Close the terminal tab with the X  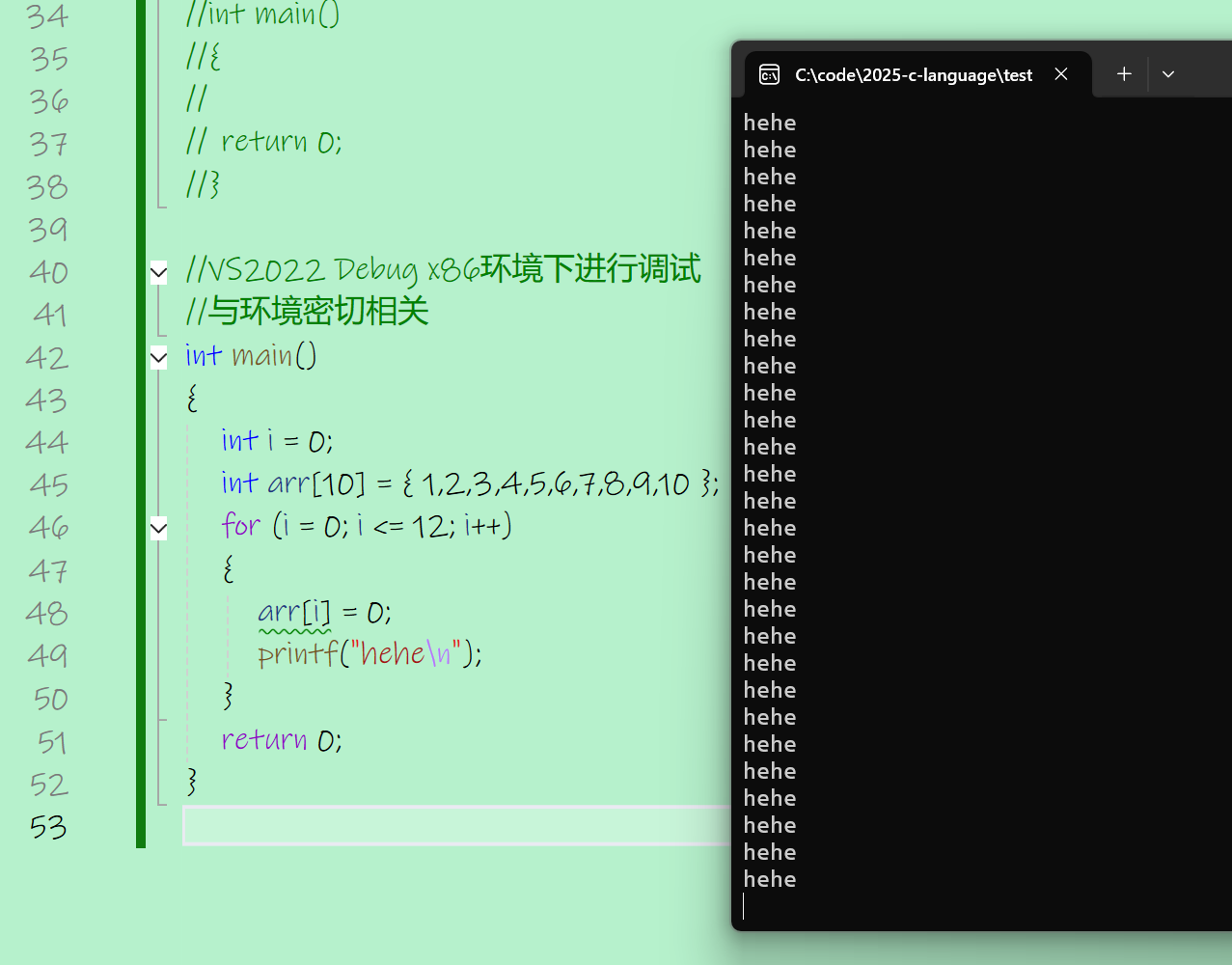coord(1061,74)
